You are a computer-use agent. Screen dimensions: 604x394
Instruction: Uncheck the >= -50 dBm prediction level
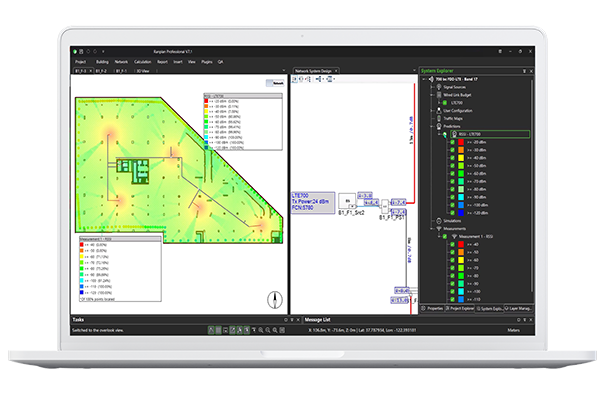452,166
